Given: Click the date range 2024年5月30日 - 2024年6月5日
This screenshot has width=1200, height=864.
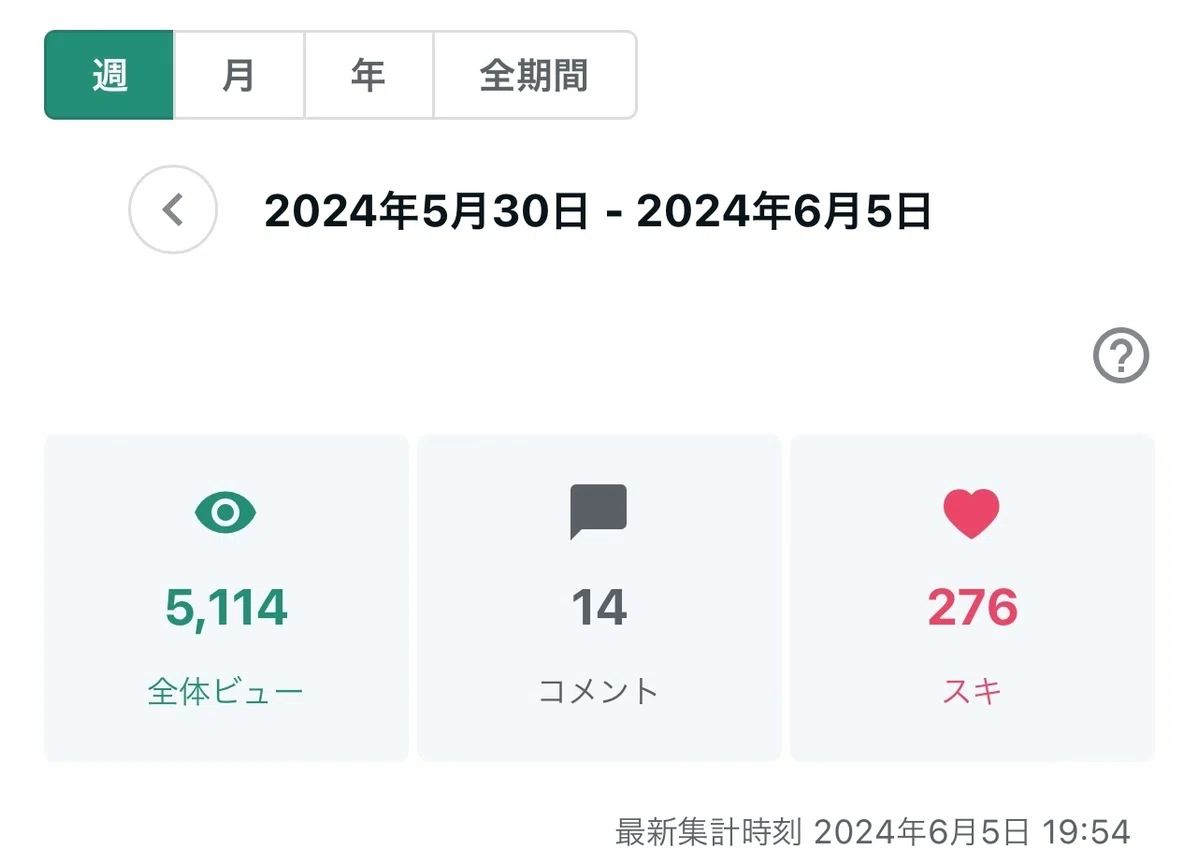Looking at the screenshot, I should pyautogui.click(x=598, y=211).
